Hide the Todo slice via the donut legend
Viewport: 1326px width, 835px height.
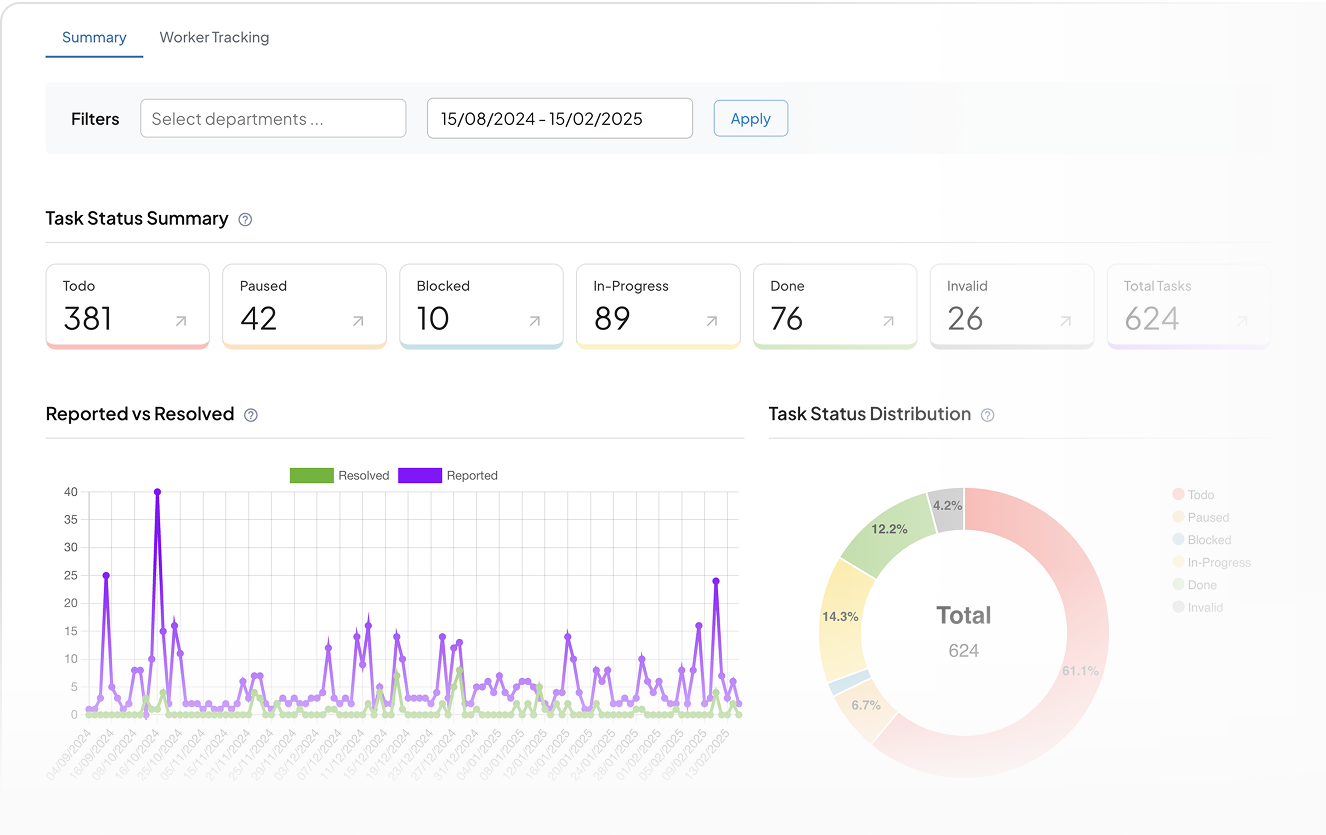[x=1195, y=494]
